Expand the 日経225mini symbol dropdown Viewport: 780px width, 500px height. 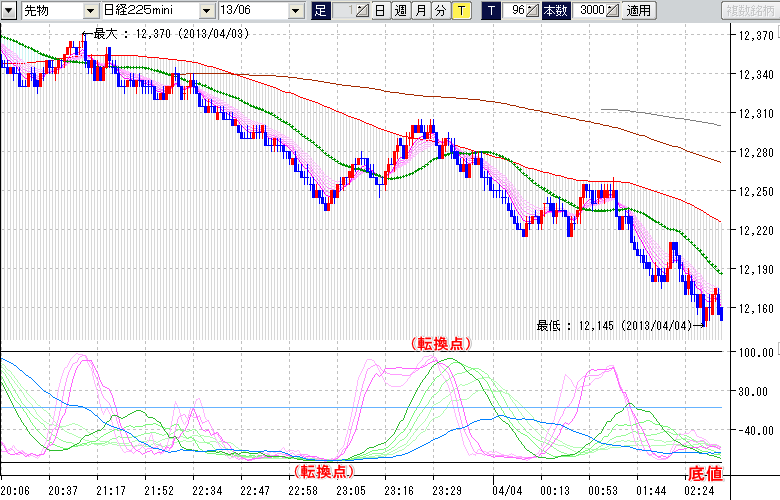205,11
